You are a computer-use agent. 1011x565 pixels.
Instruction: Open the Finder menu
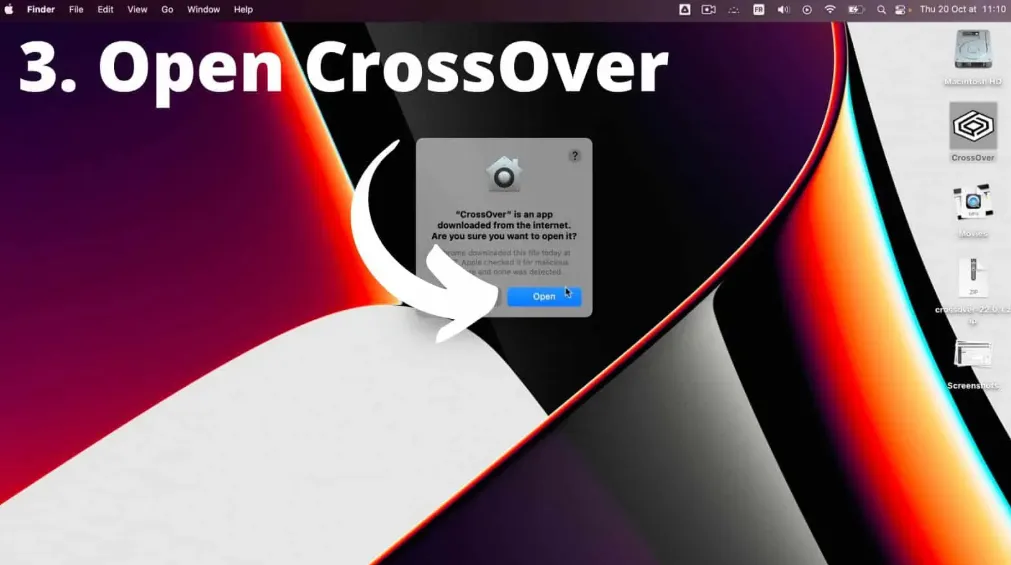click(41, 10)
